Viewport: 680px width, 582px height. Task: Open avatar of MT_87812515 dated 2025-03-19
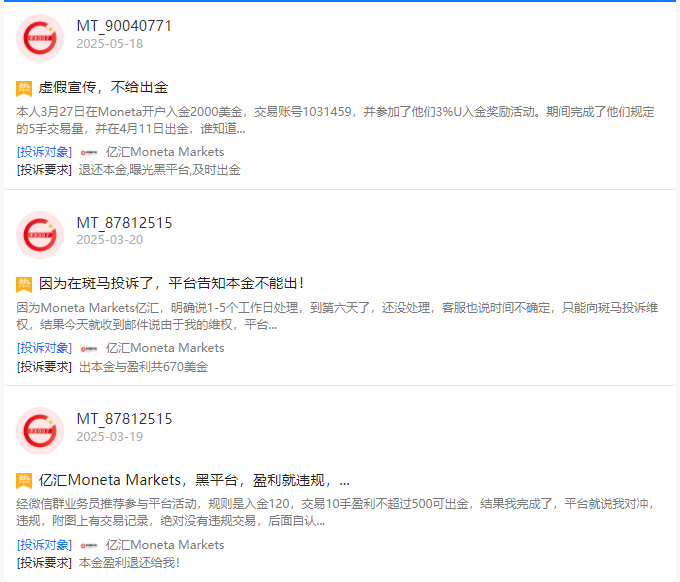pyautogui.click(x=40, y=431)
